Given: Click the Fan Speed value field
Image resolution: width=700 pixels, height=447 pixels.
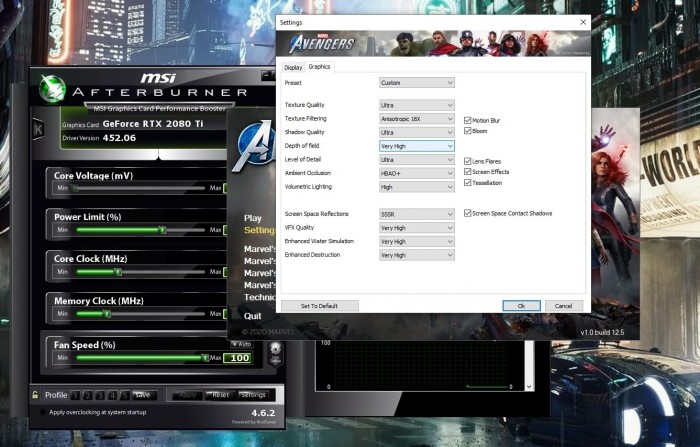Looking at the screenshot, I should pos(238,358).
